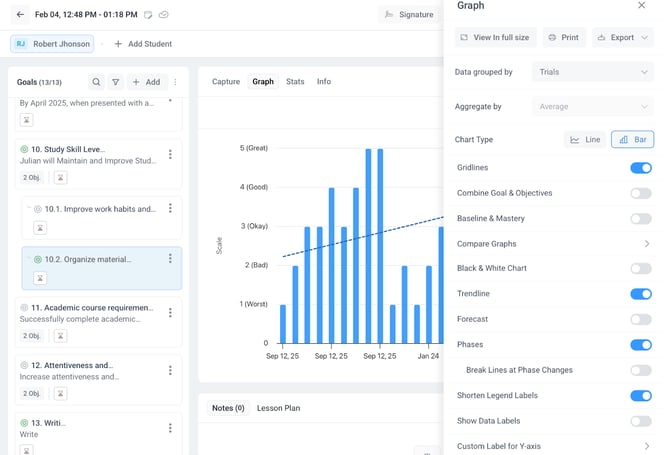Click the cloud sync icon

tap(164, 15)
